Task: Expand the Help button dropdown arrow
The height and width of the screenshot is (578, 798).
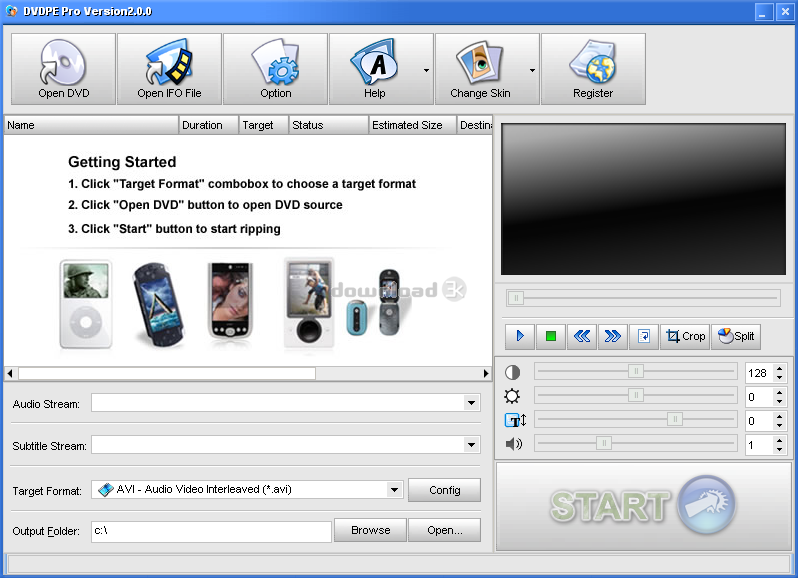Action: point(426,70)
